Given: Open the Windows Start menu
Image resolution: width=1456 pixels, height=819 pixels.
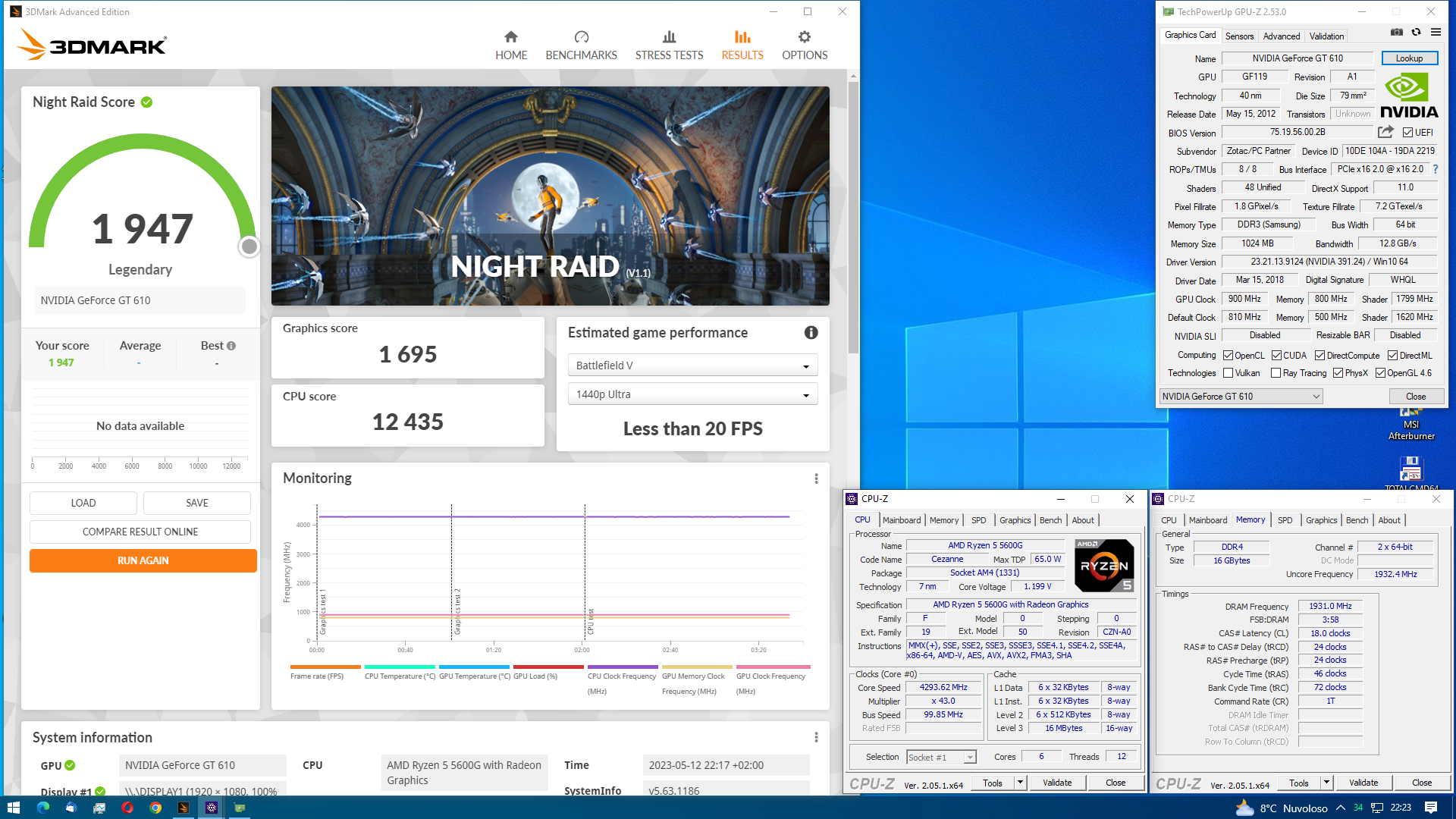Looking at the screenshot, I should (x=13, y=808).
